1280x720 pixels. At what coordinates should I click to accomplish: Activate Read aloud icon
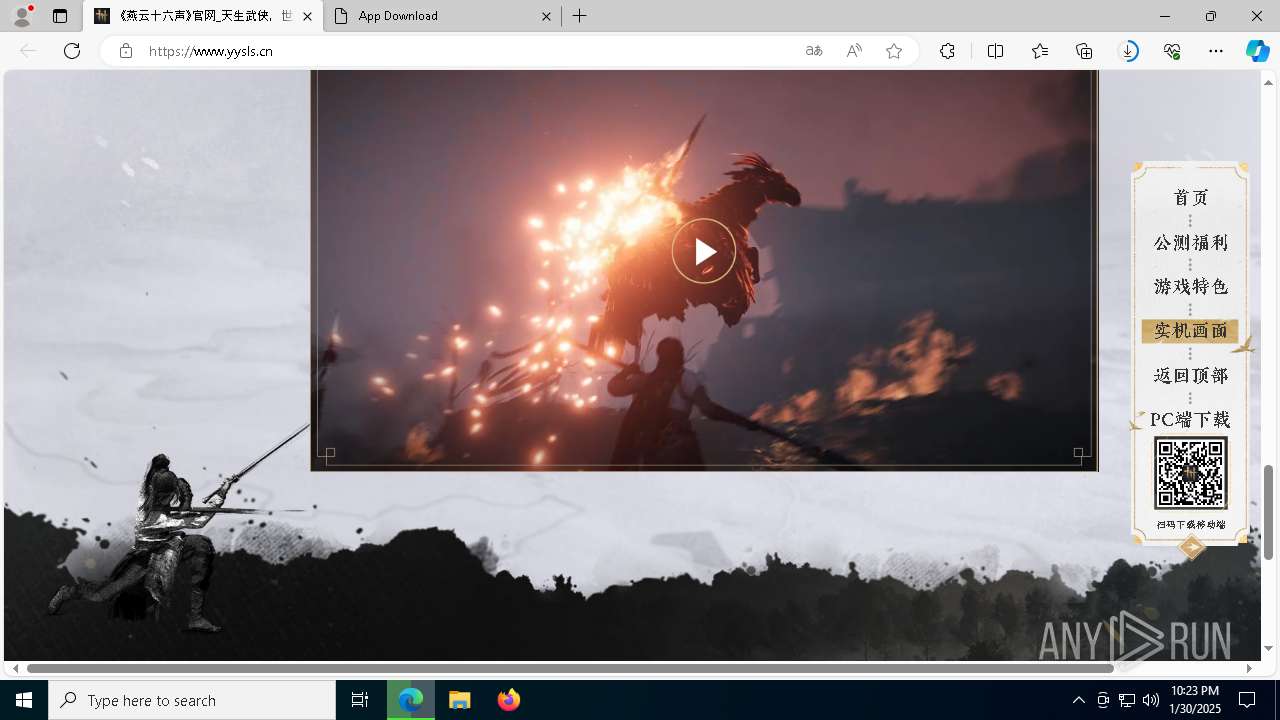pyautogui.click(x=854, y=51)
